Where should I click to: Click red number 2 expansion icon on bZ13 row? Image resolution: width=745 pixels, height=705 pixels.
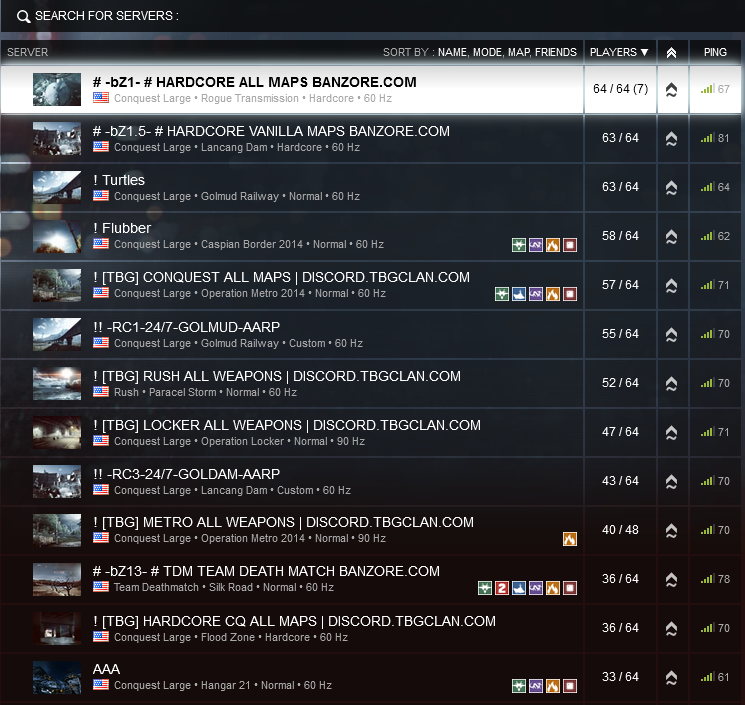pyautogui.click(x=502, y=588)
